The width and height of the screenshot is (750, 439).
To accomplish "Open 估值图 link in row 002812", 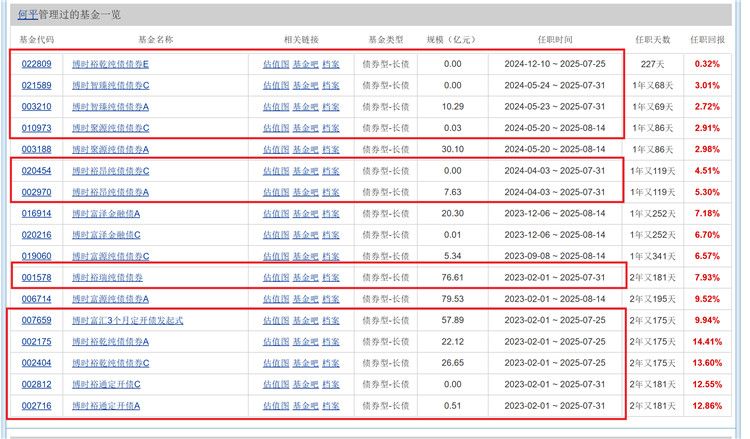I will pos(276,384).
